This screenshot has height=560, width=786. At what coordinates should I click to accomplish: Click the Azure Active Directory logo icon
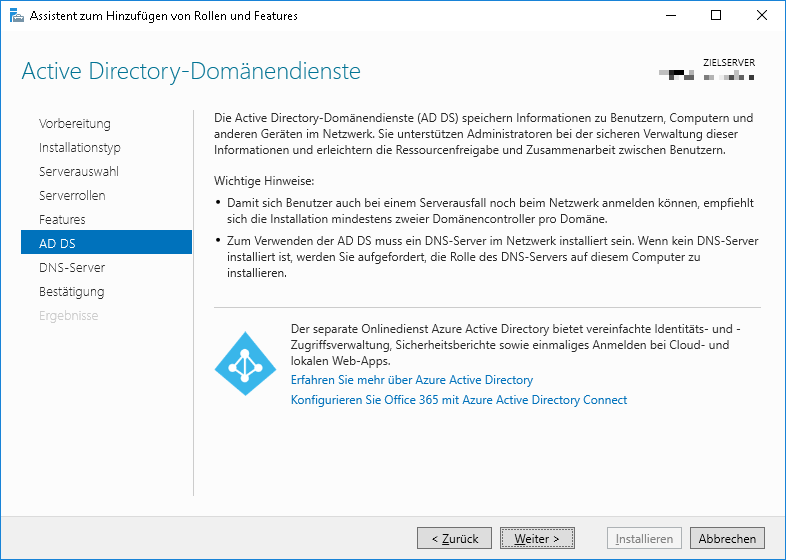(x=245, y=363)
